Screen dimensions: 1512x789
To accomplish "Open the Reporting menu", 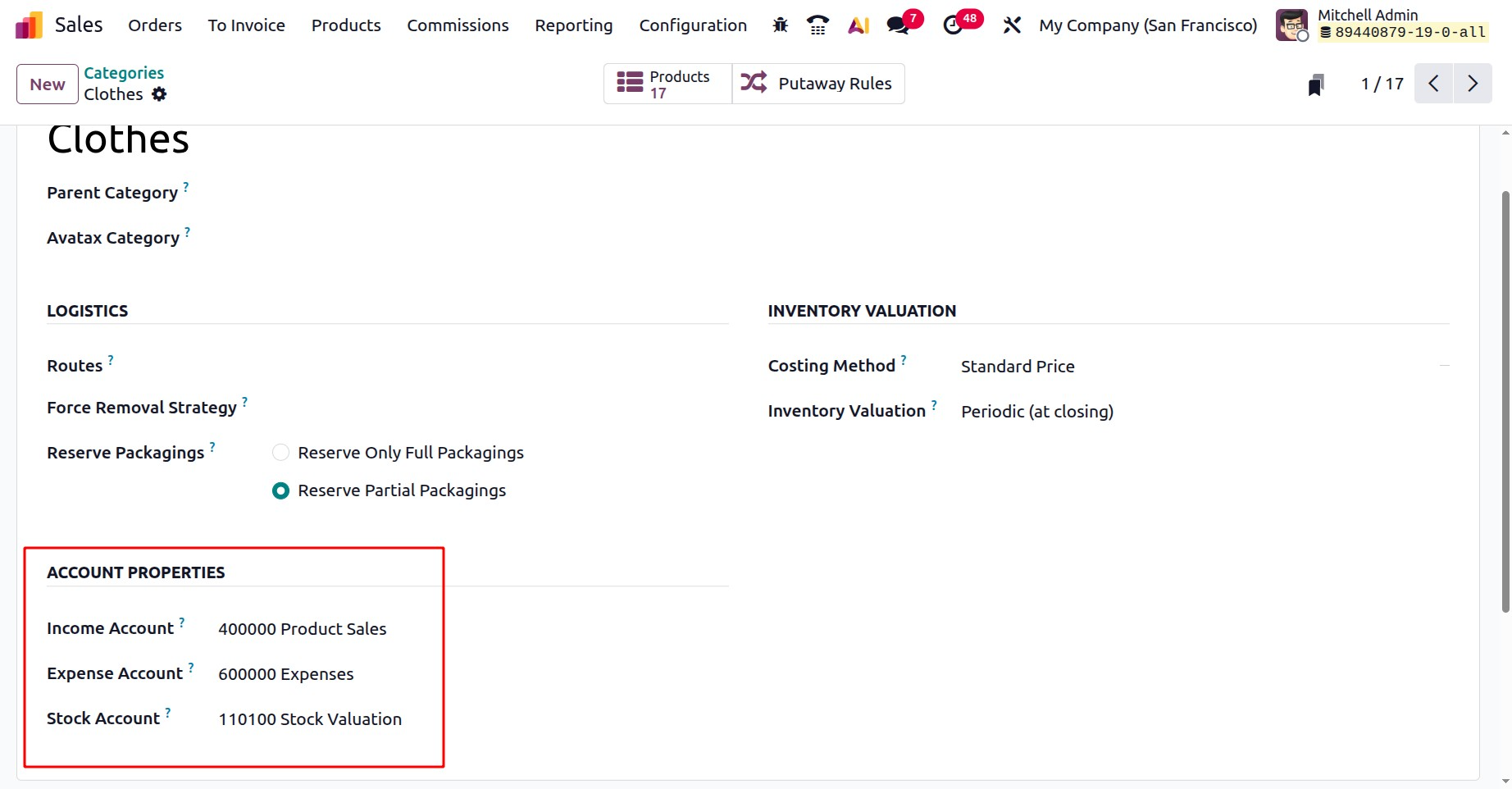I will coord(573,25).
